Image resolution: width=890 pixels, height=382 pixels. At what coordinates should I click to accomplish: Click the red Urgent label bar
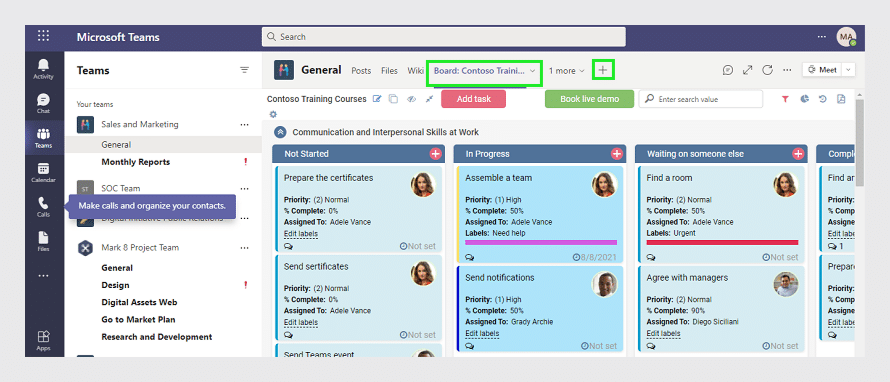(x=722, y=242)
